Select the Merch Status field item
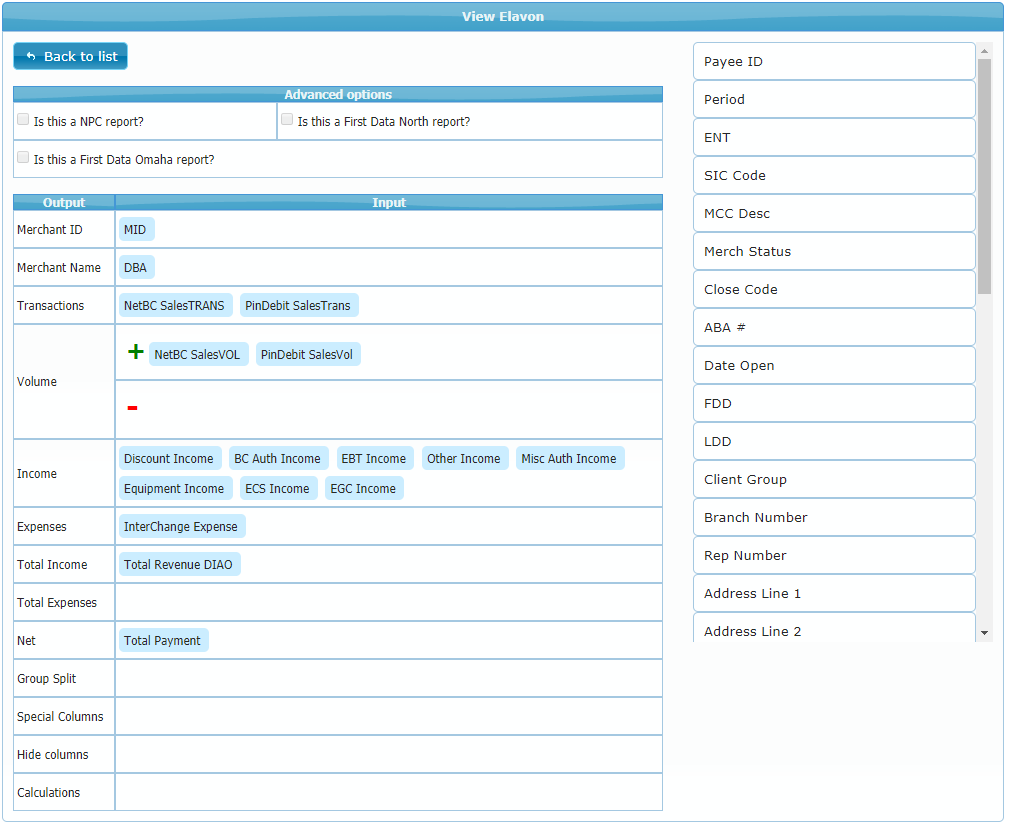This screenshot has width=1009, height=825. tap(834, 252)
